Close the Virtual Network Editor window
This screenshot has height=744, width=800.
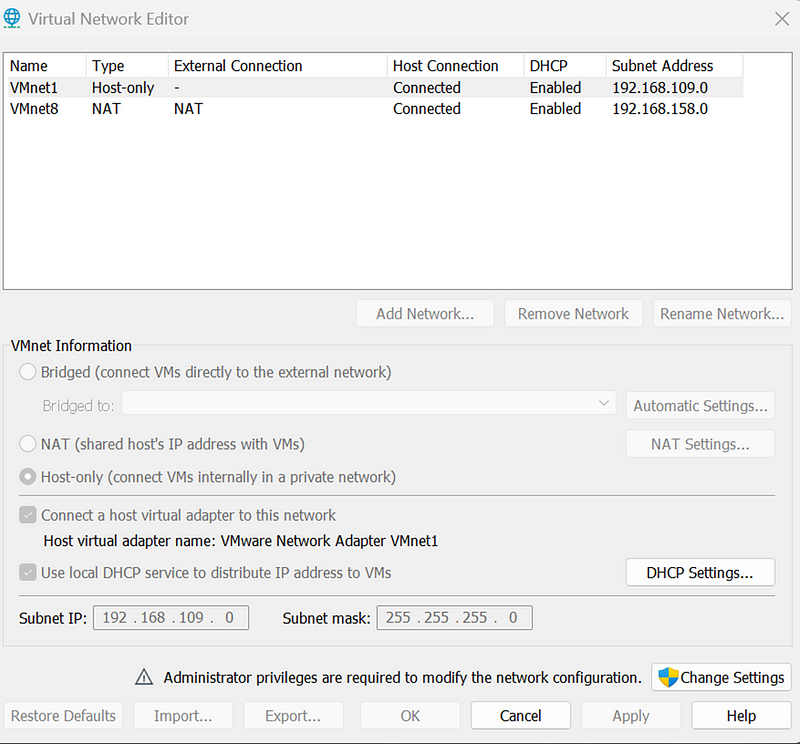782,19
